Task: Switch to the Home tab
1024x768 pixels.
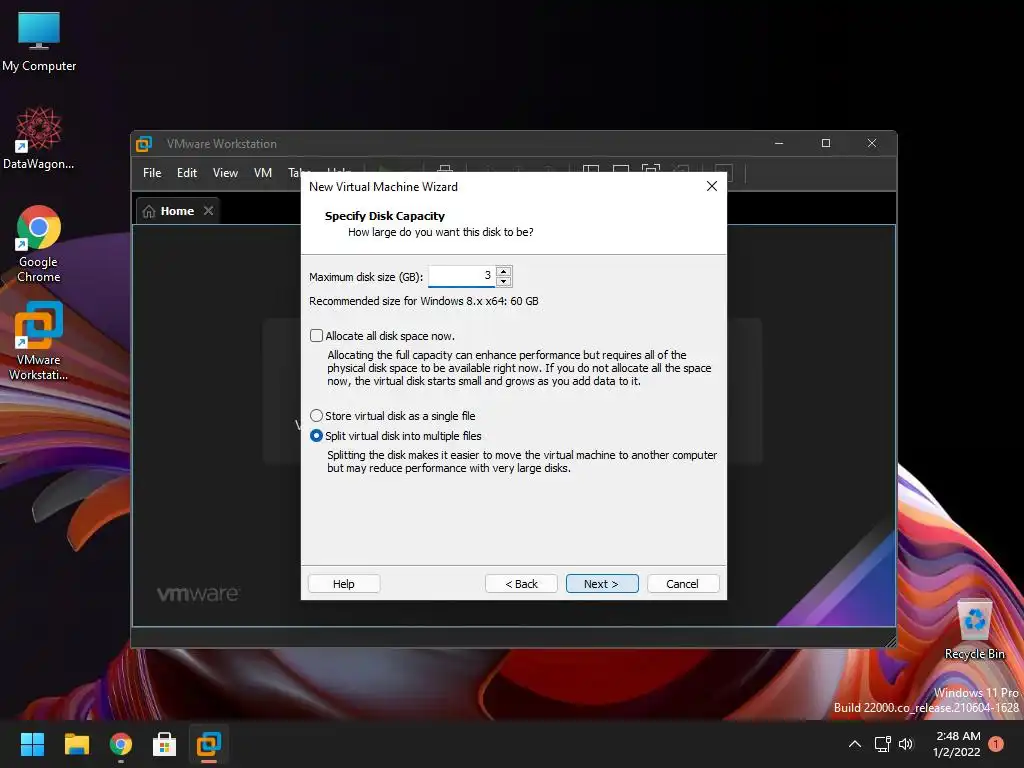Action: pos(177,211)
